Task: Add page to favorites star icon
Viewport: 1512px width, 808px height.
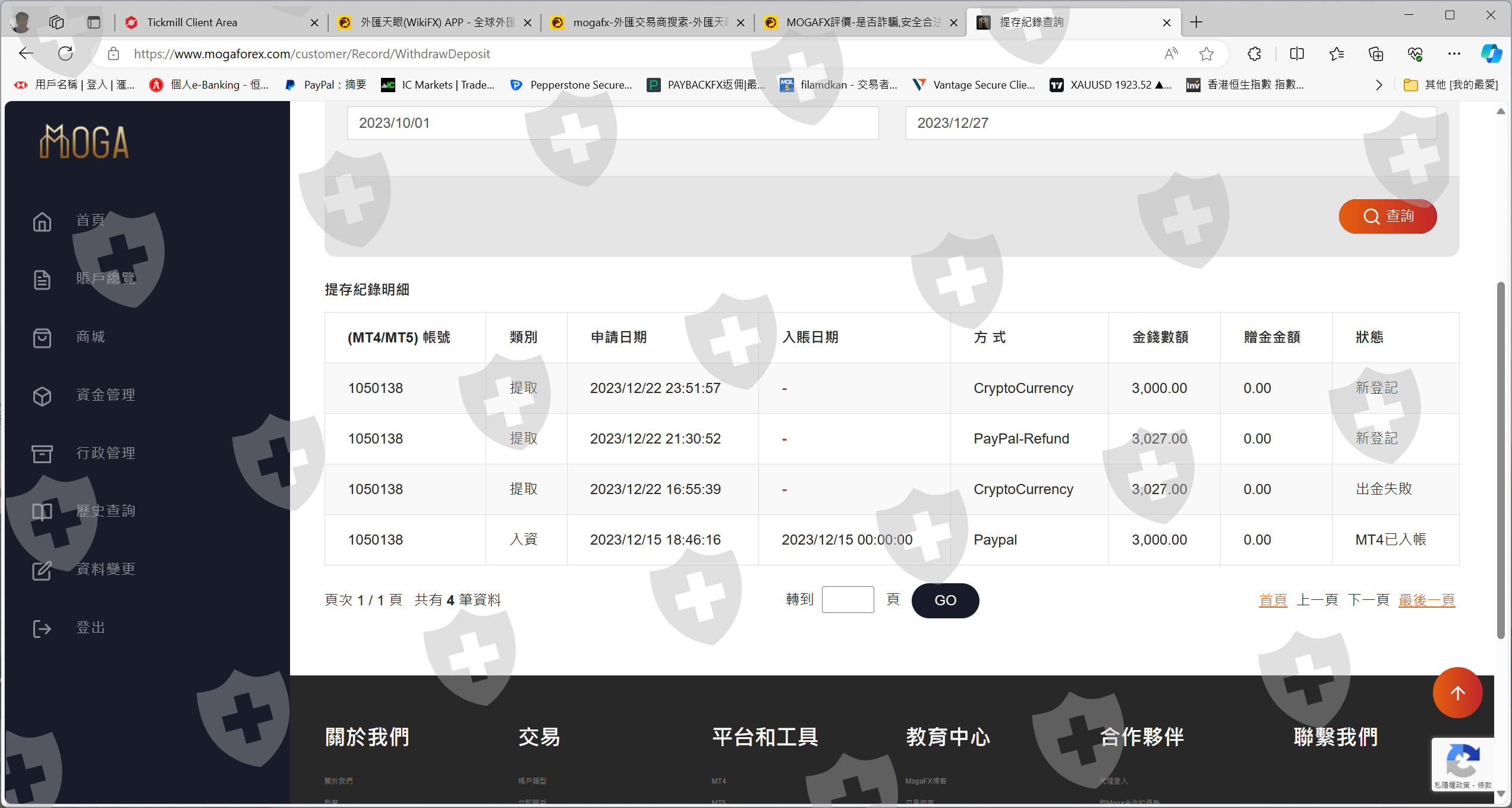Action: coord(1206,54)
